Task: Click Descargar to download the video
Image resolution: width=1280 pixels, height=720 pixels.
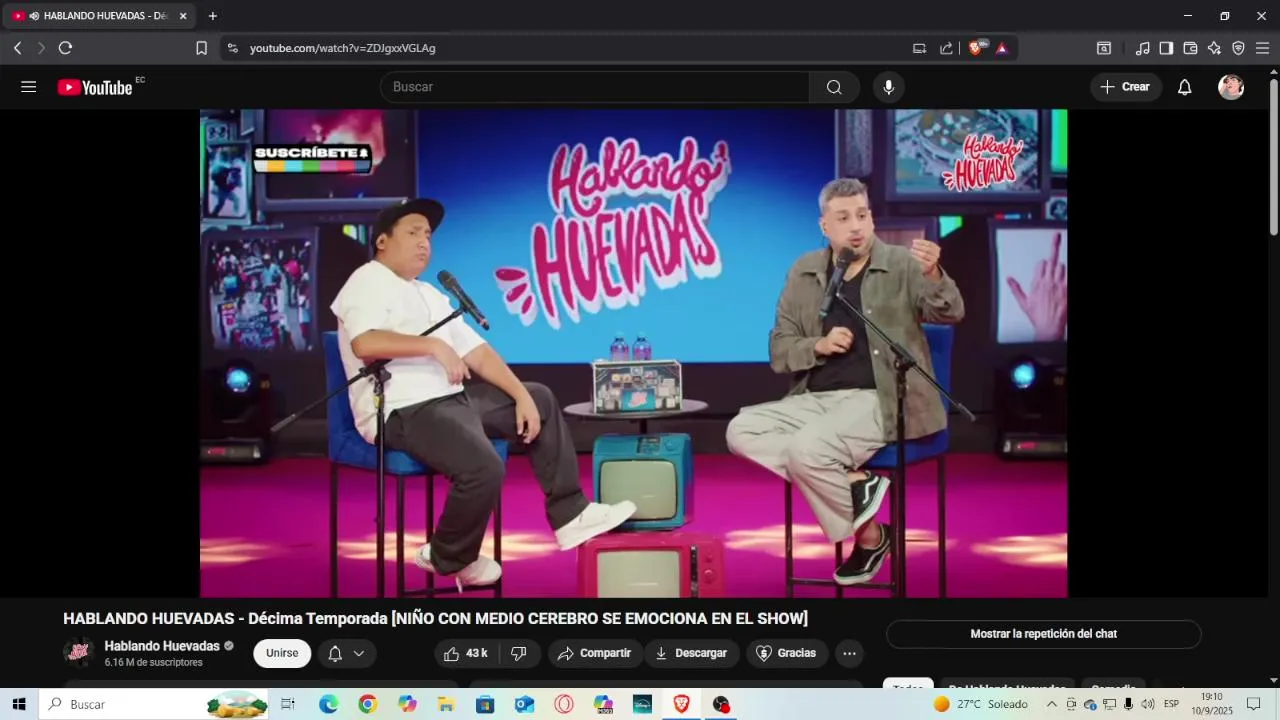Action: click(x=690, y=653)
